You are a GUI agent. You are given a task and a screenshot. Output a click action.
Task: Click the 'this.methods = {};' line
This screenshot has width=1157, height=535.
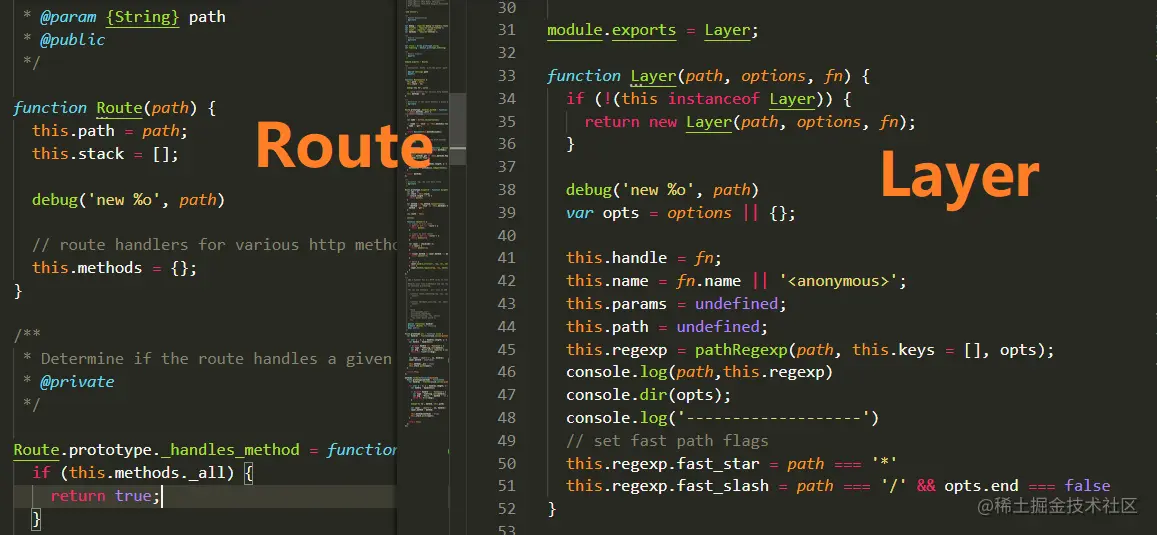click(x=114, y=267)
